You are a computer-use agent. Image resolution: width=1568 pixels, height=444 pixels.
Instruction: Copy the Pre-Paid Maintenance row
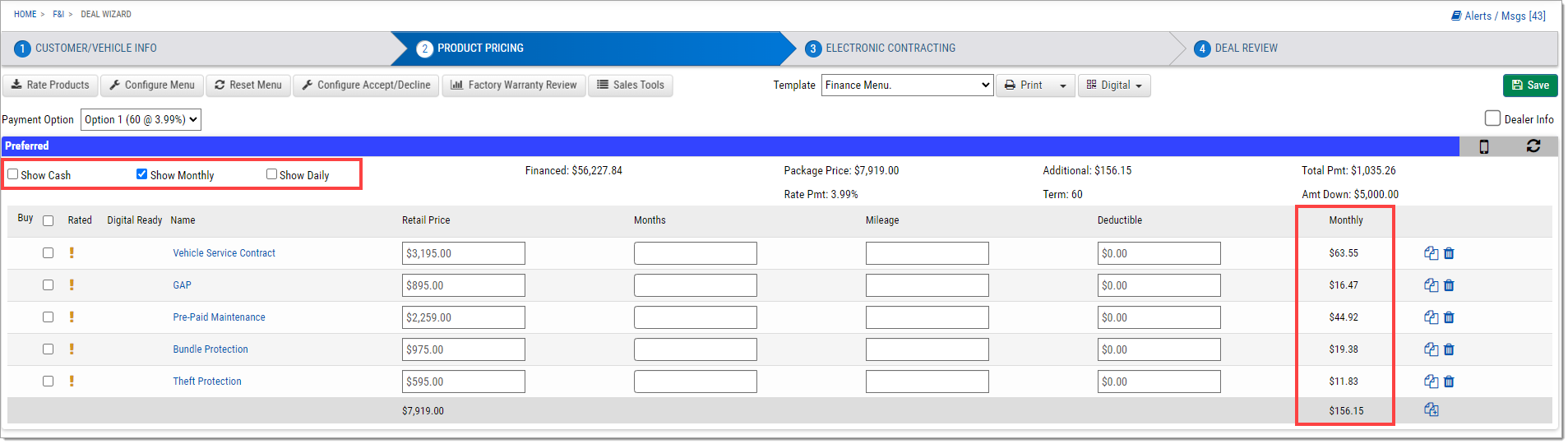point(1431,317)
